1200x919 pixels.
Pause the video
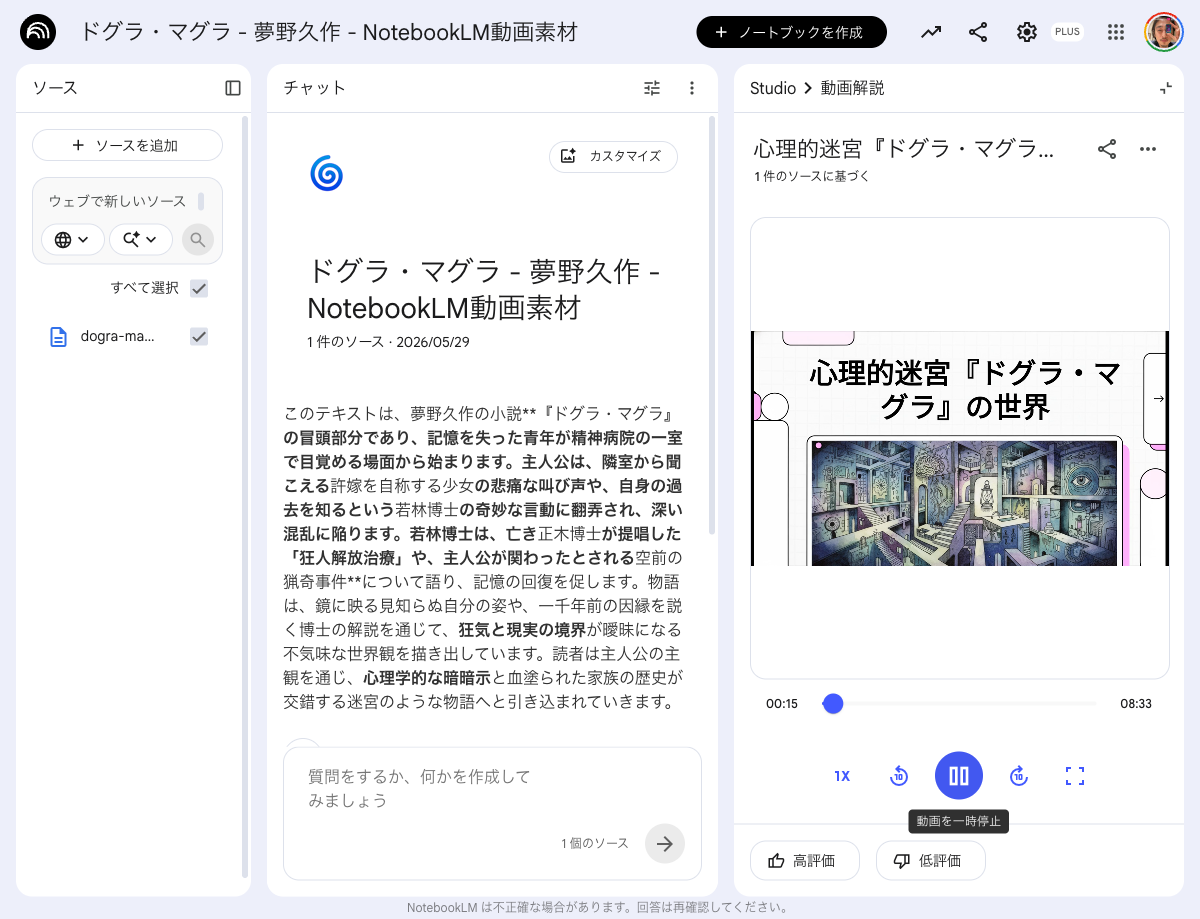point(959,776)
